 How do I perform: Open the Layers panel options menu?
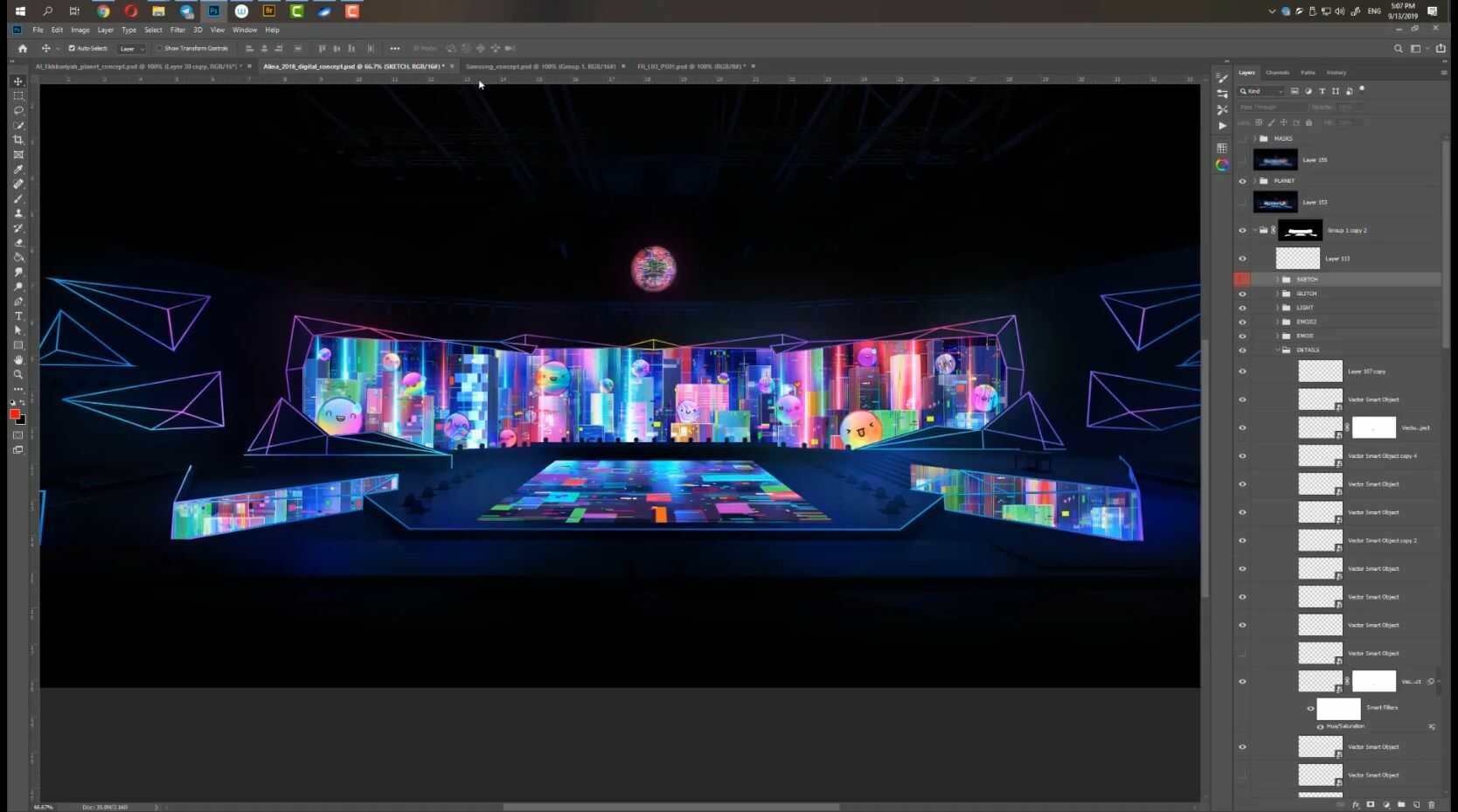coord(1443,73)
